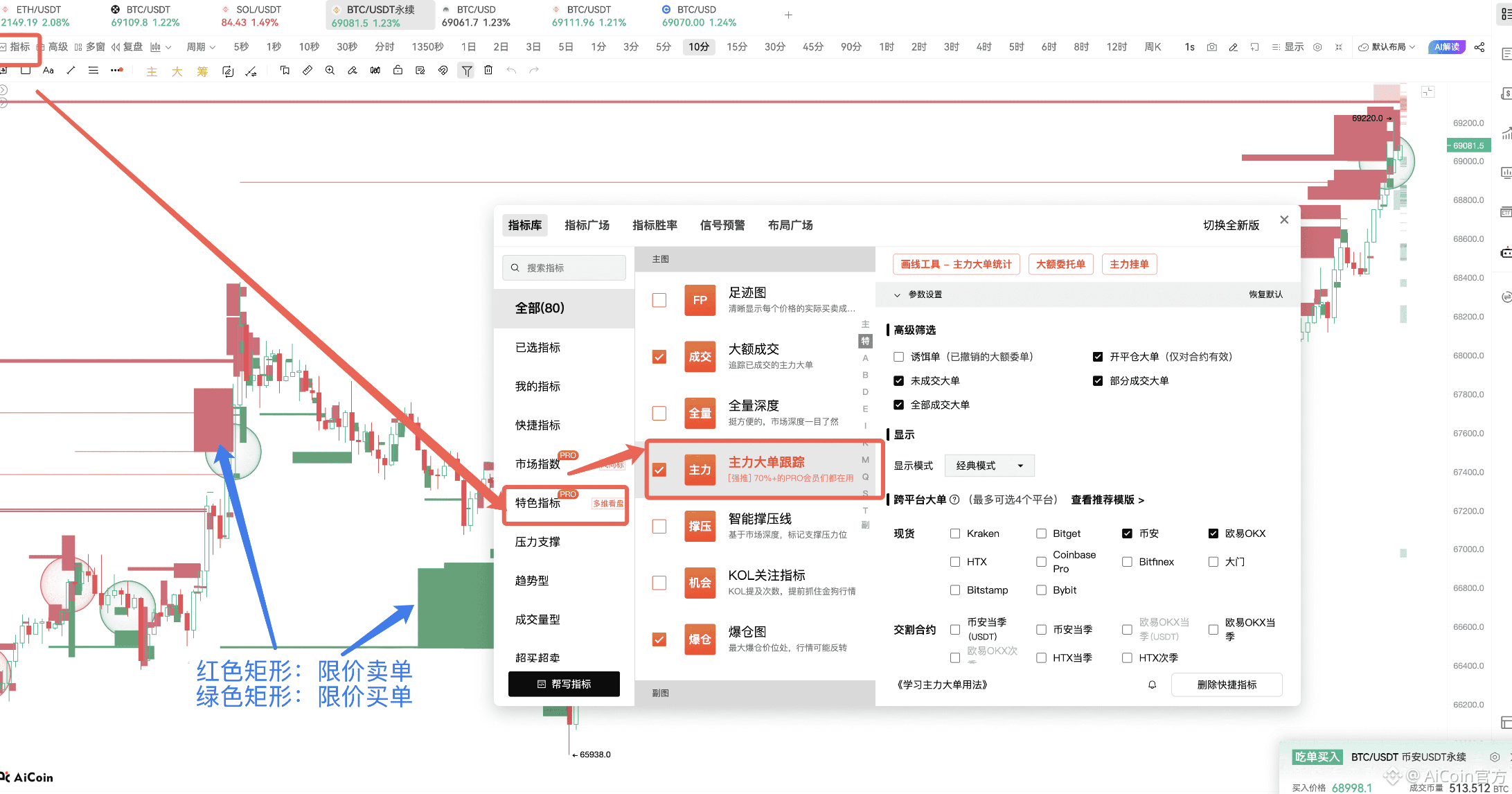Click the filter funnel icon
Screen dimensions: 1512x794
(467, 71)
